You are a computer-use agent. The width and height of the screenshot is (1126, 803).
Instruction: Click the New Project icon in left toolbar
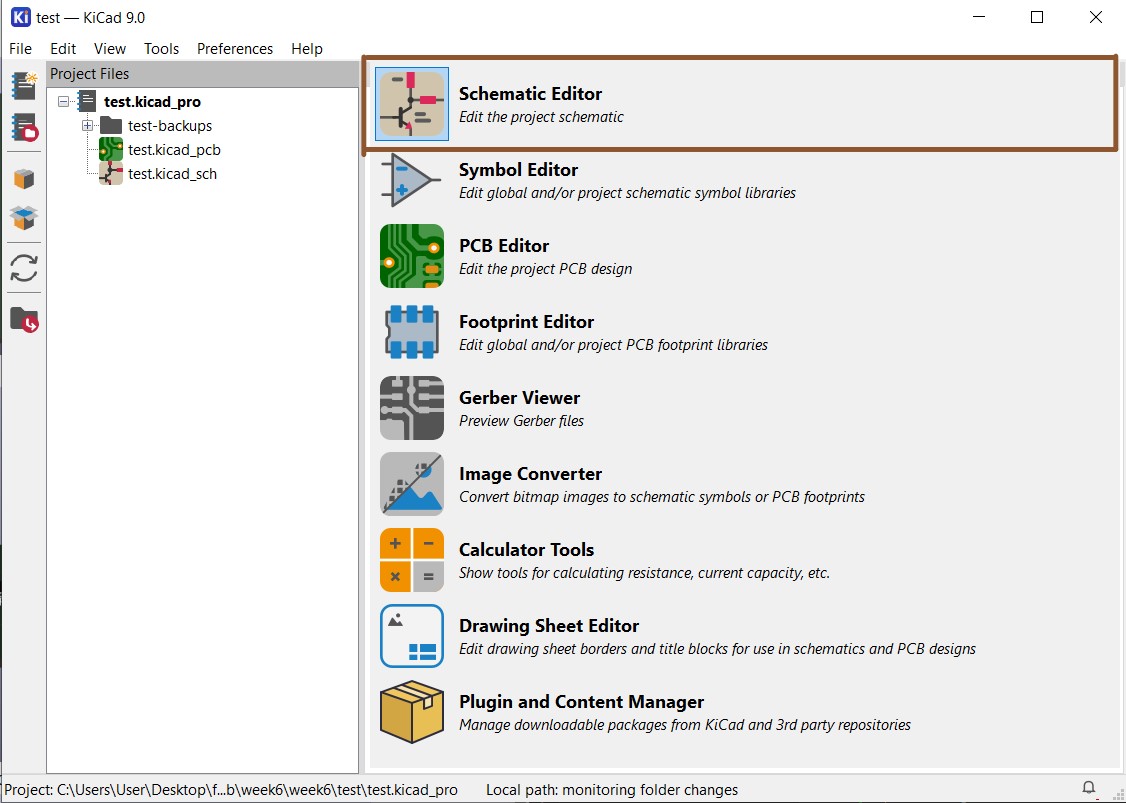click(x=24, y=85)
